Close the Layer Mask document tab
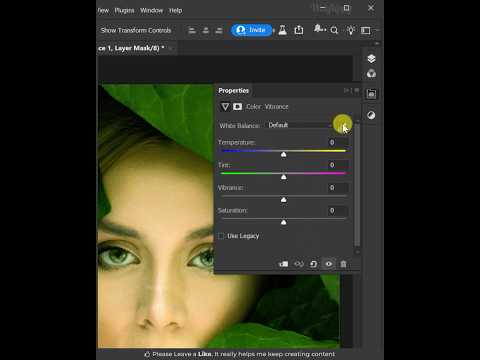 point(171,49)
